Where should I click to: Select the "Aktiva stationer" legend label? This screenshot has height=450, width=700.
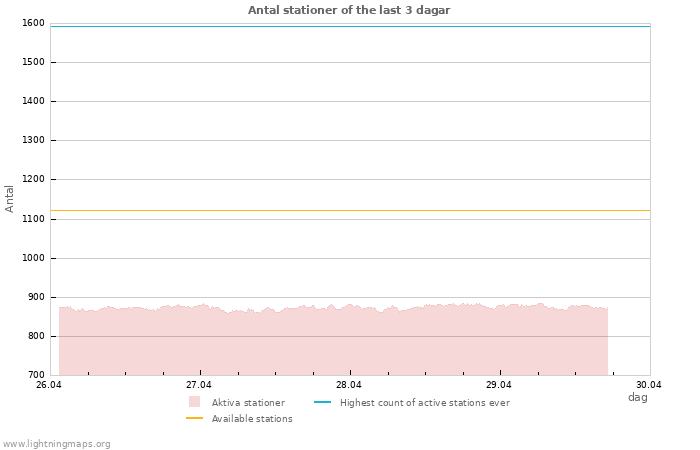click(x=248, y=403)
